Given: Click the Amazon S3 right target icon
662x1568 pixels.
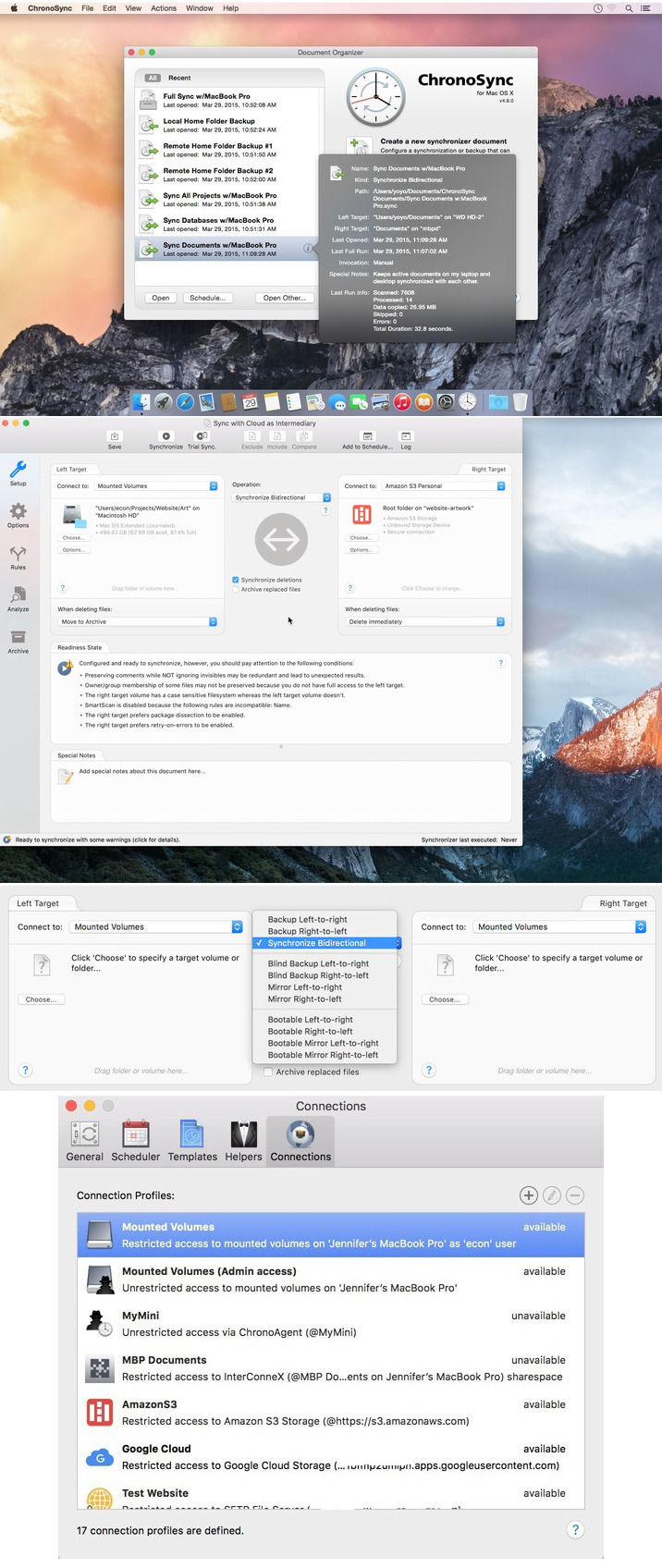Looking at the screenshot, I should tap(362, 515).
